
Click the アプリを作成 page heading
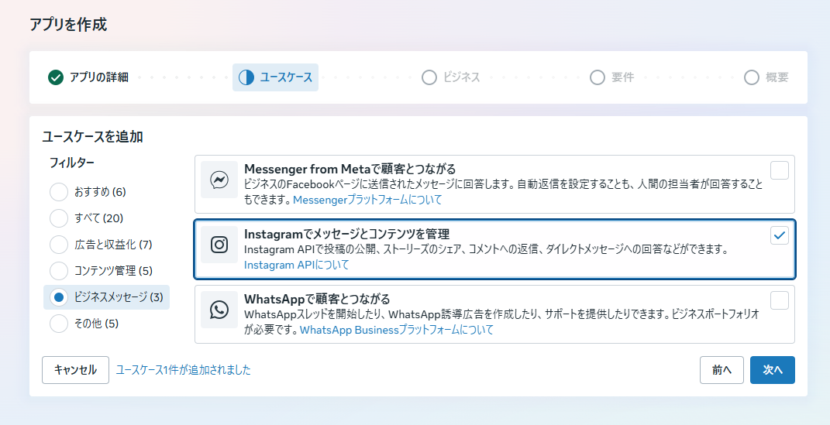(68, 25)
